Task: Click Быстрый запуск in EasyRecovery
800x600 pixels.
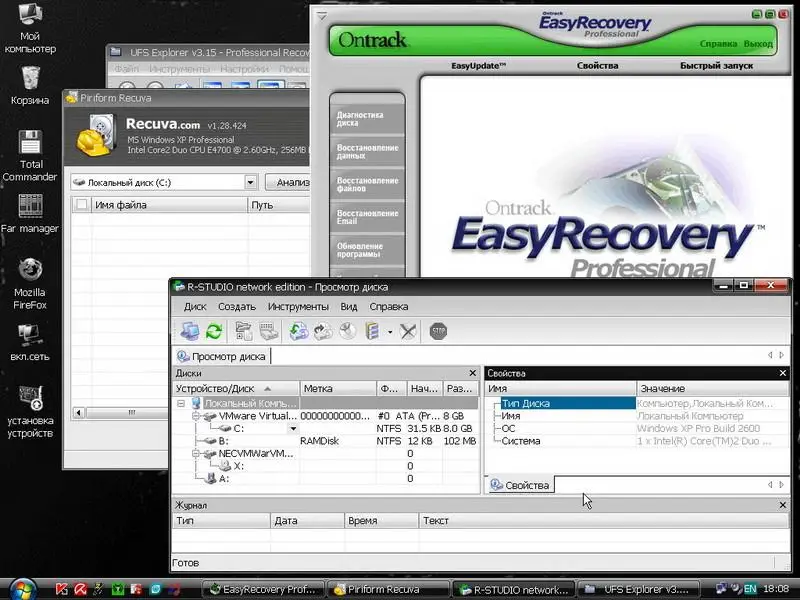Action: click(716, 66)
